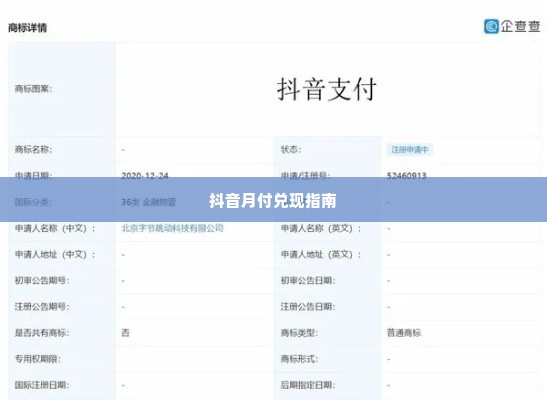Click the 企查查 logo icon
547x400 pixels.
[491, 26]
